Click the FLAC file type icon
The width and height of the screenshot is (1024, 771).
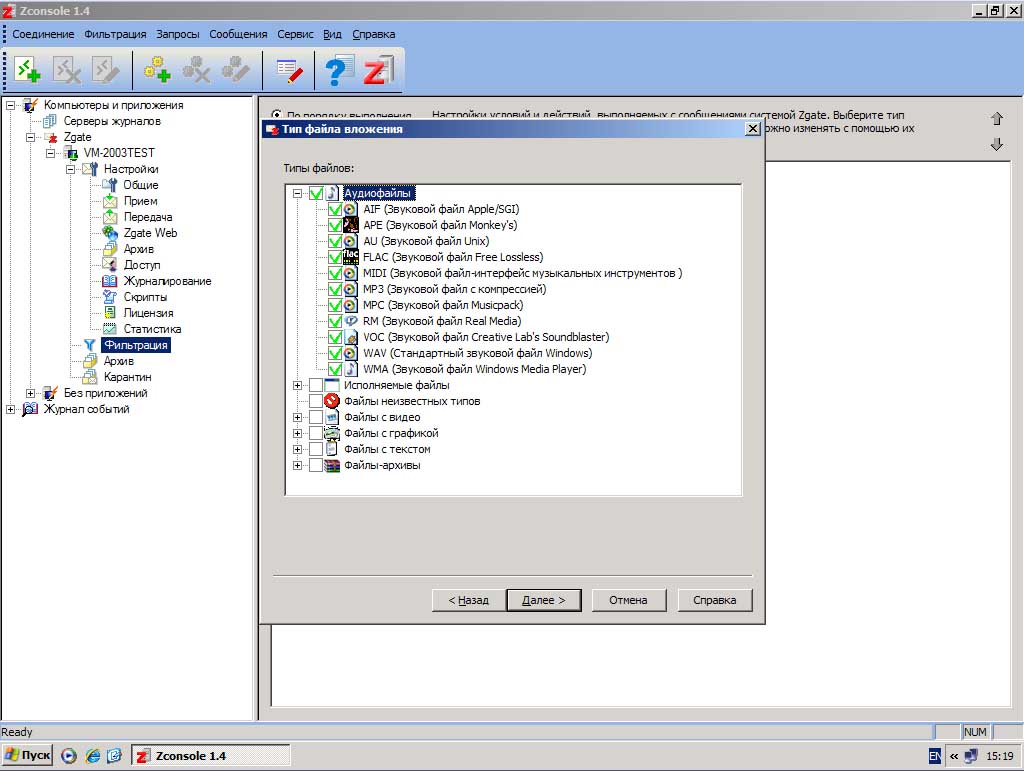tap(351, 257)
